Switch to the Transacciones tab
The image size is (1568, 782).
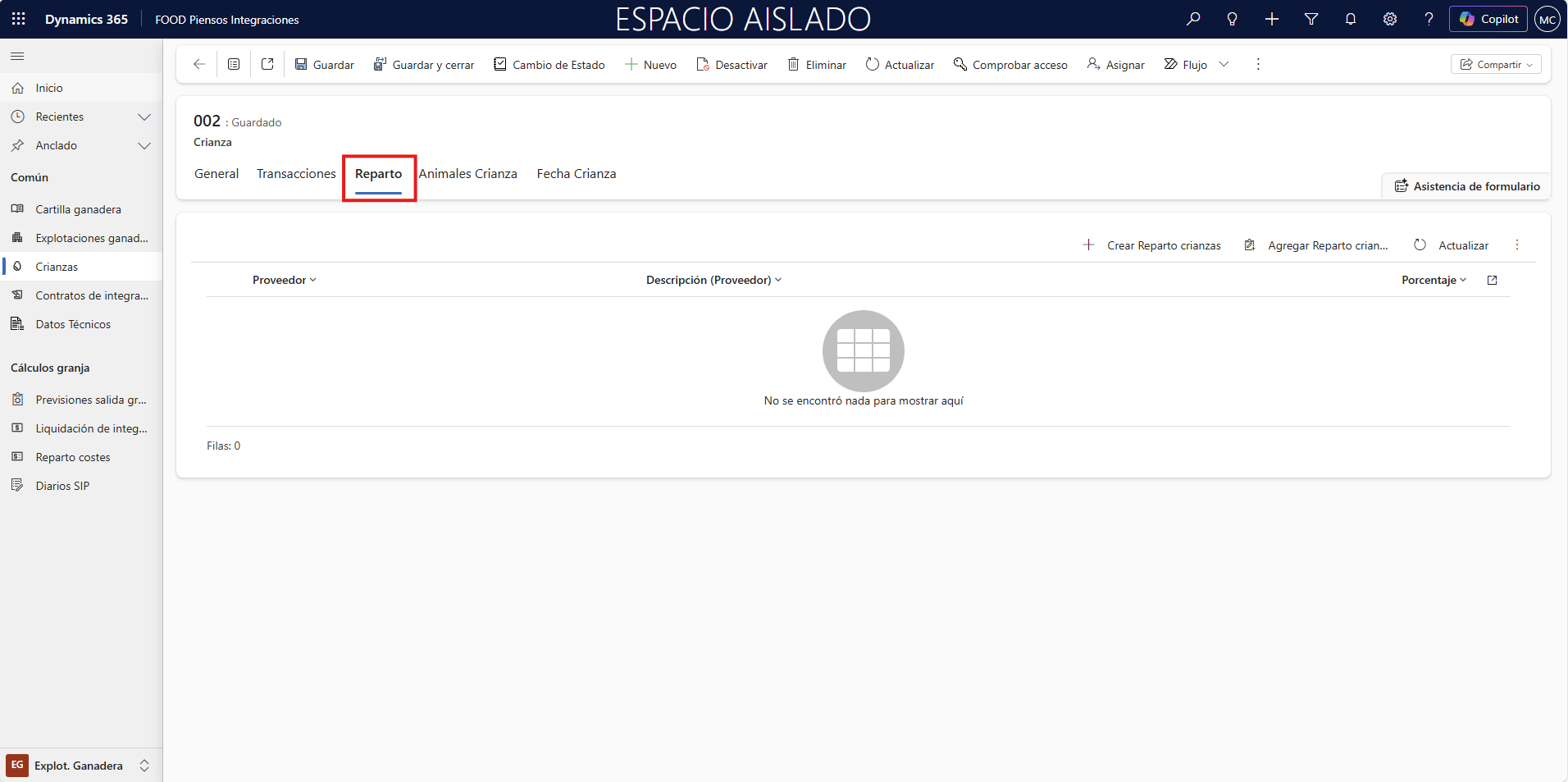click(x=296, y=174)
